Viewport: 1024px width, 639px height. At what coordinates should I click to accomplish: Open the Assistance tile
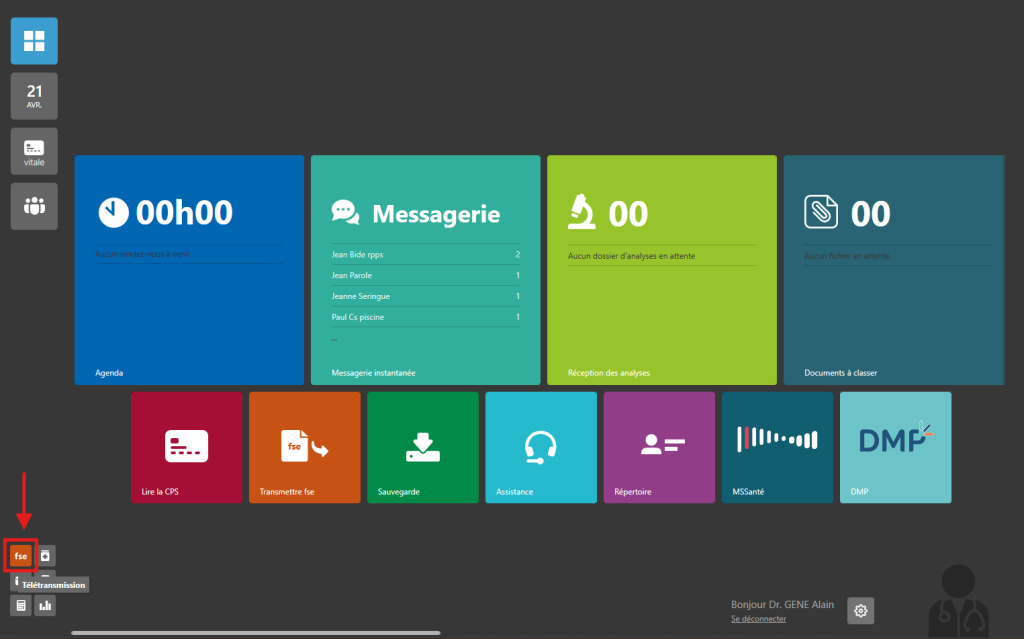(541, 447)
